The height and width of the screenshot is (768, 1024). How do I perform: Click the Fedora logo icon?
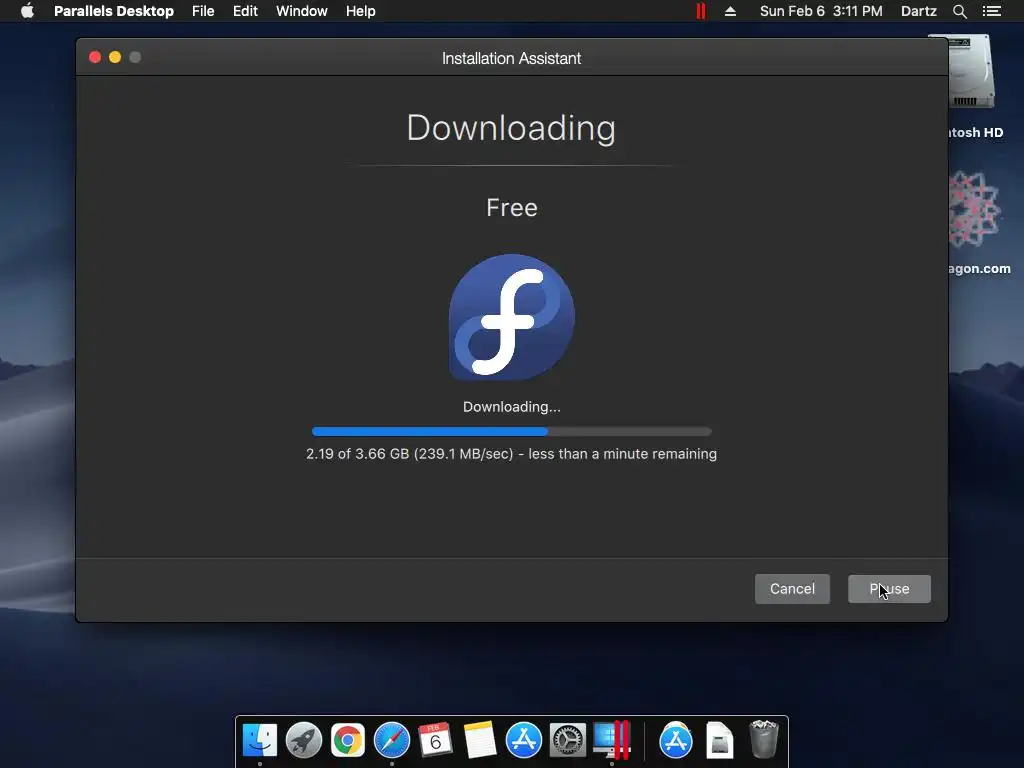512,317
